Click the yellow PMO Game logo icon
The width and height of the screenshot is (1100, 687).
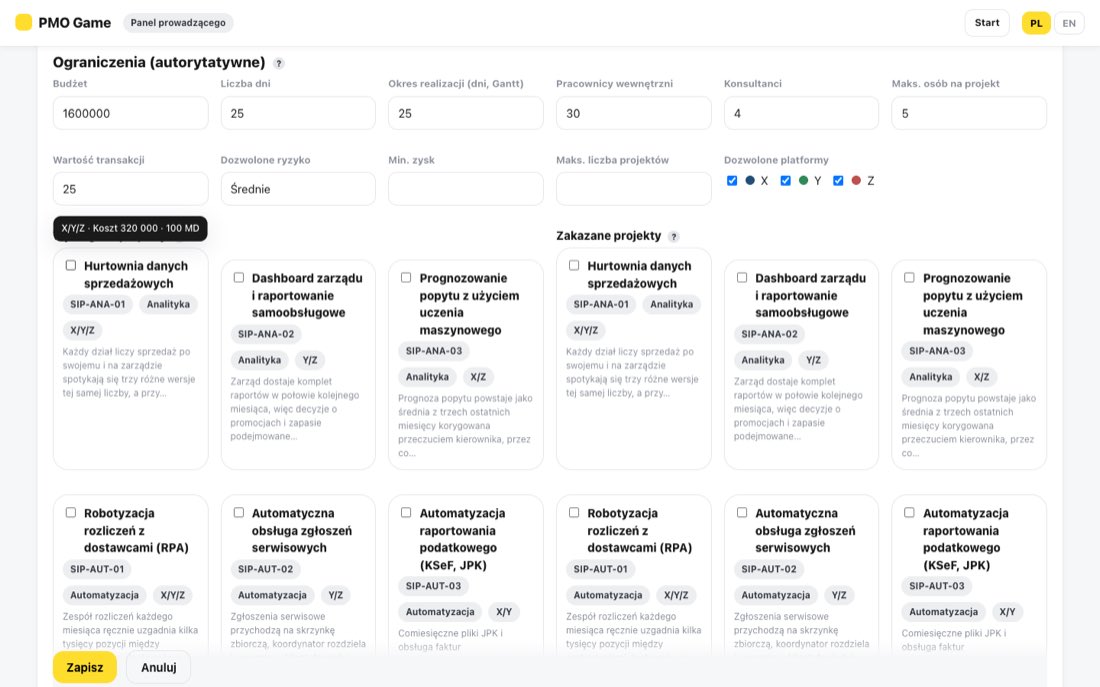[24, 22]
